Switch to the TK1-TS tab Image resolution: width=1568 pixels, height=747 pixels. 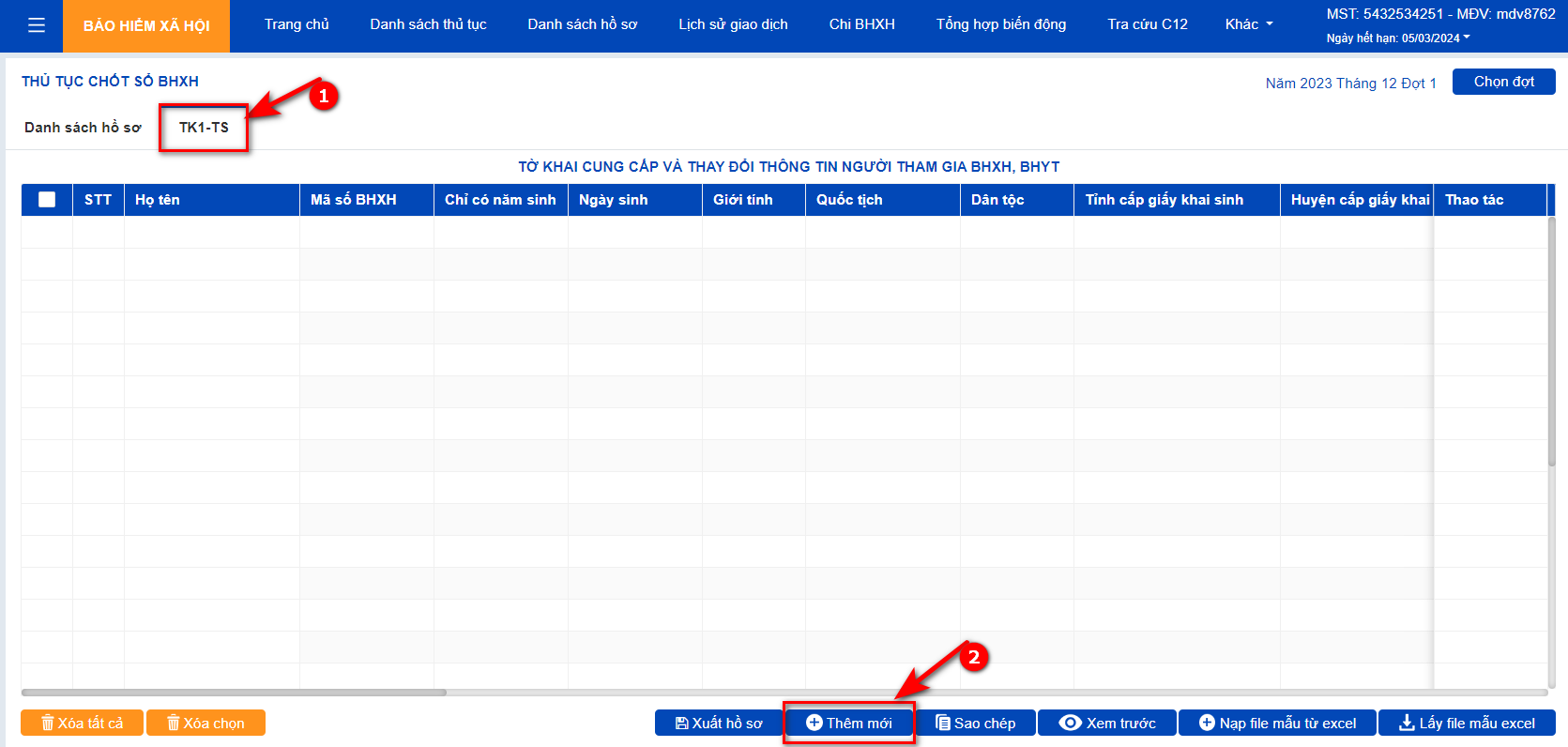click(204, 128)
